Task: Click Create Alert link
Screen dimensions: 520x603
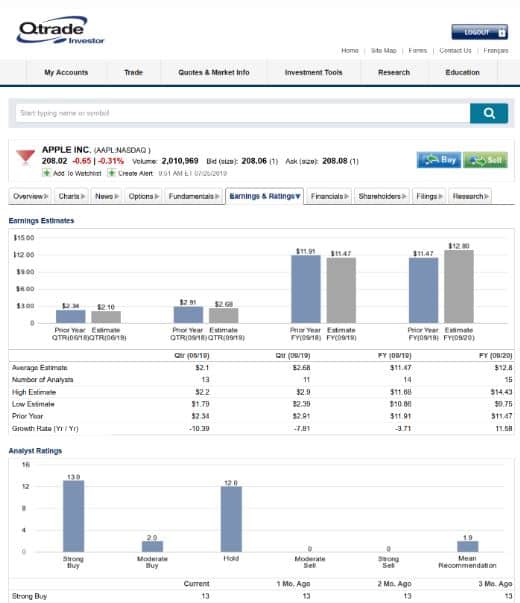Action: click(x=135, y=173)
